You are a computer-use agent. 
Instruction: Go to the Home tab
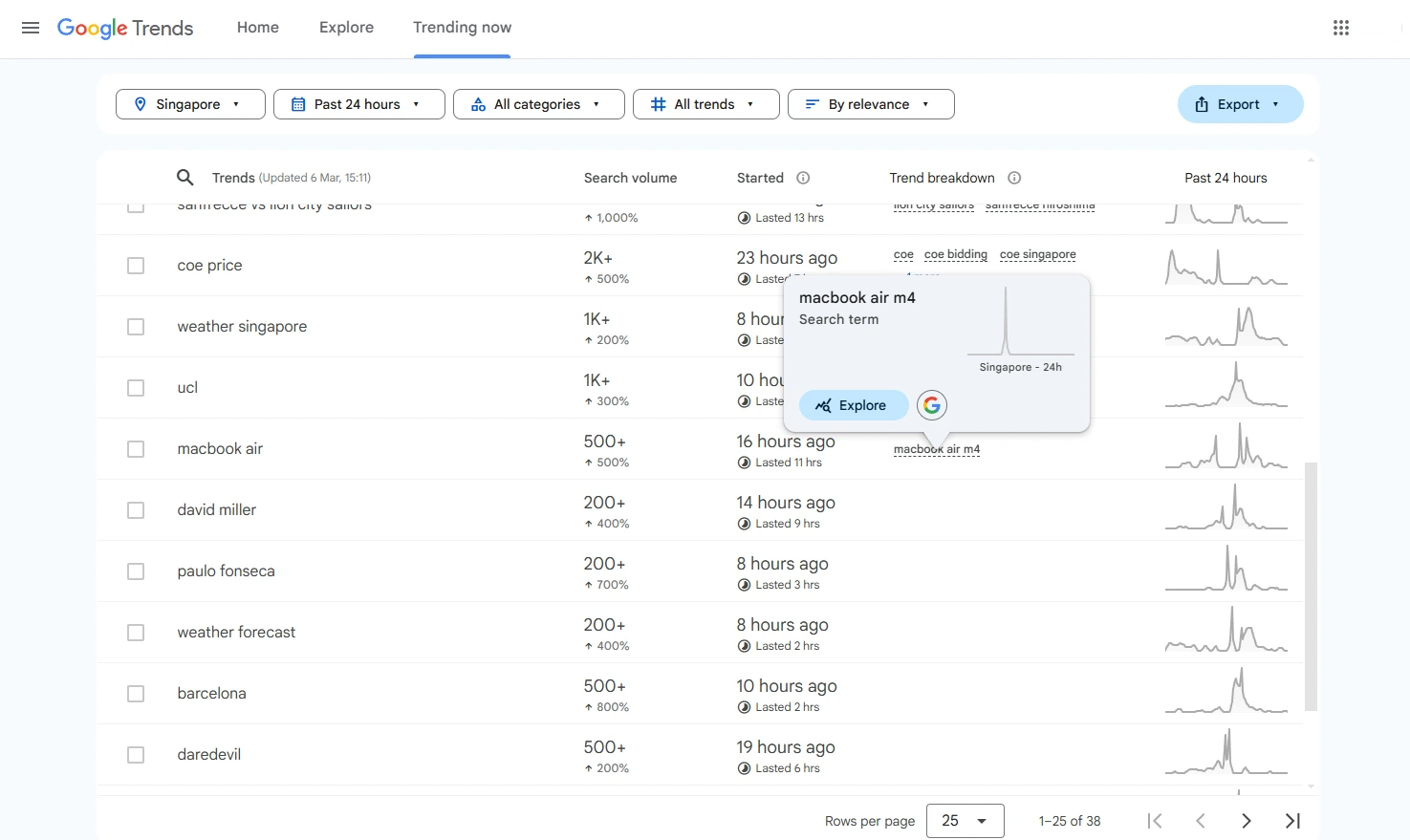[258, 28]
